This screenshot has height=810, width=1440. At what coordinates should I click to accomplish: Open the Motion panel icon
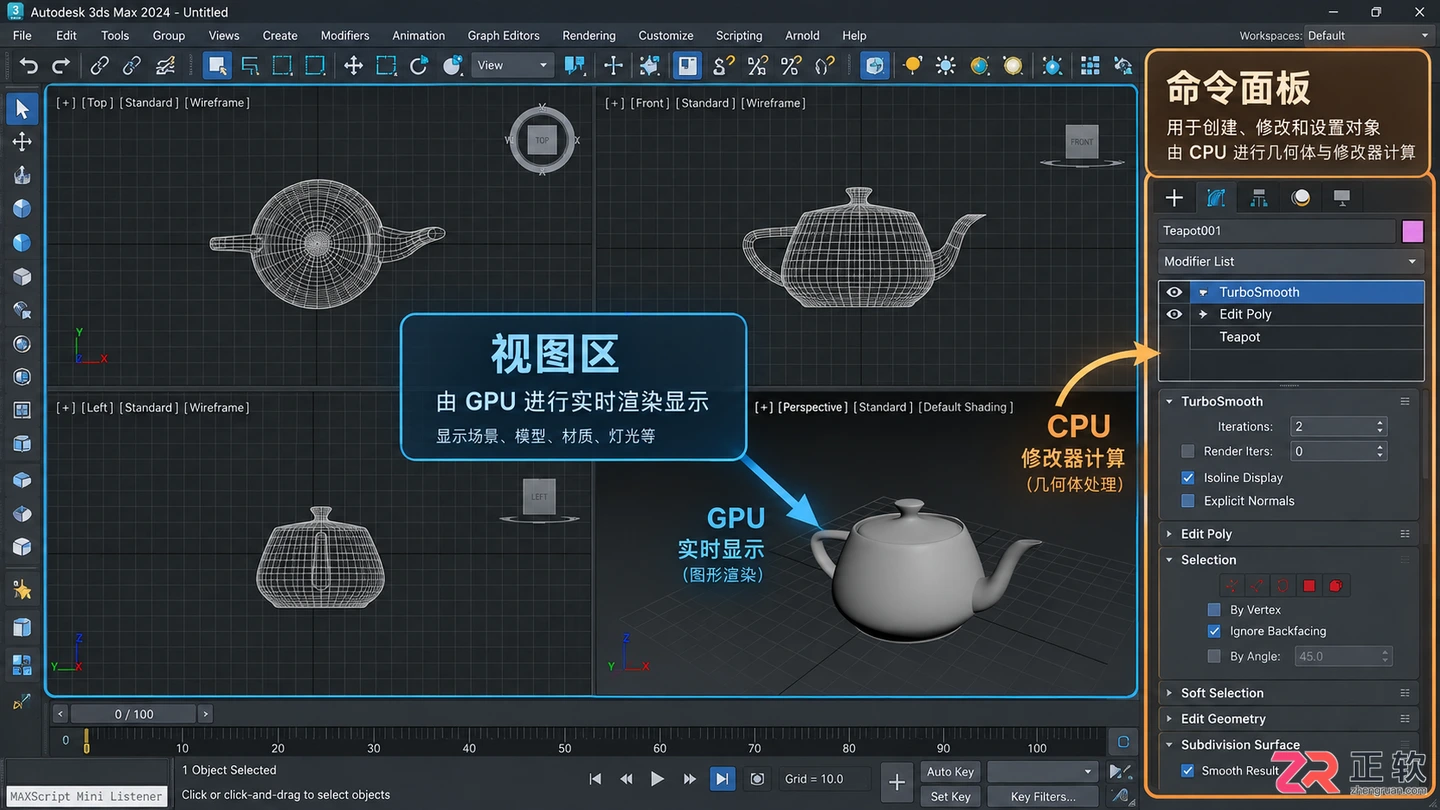pos(1300,198)
